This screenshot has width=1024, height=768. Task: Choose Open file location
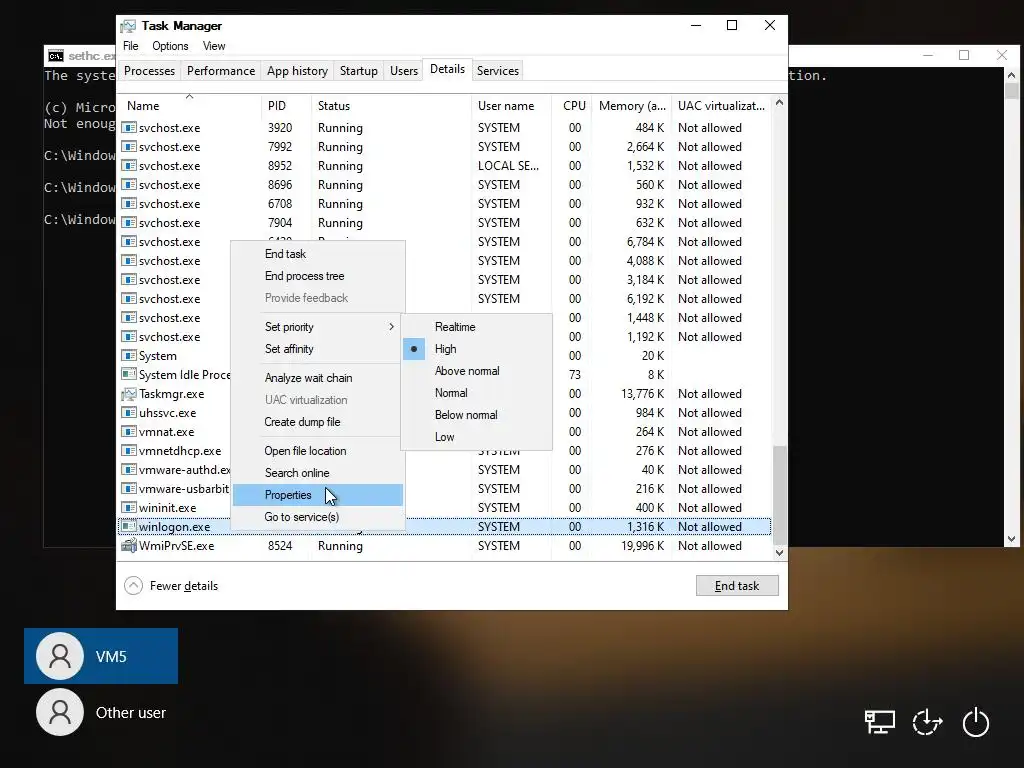(317, 451)
